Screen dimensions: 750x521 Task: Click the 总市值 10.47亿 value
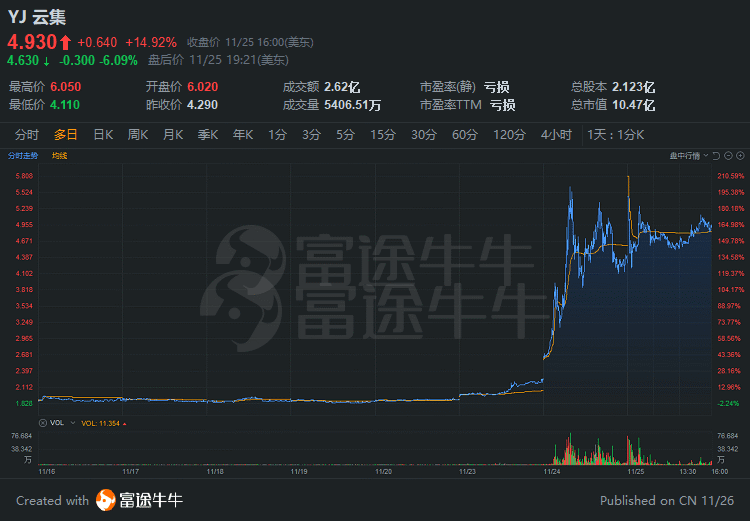pos(633,105)
